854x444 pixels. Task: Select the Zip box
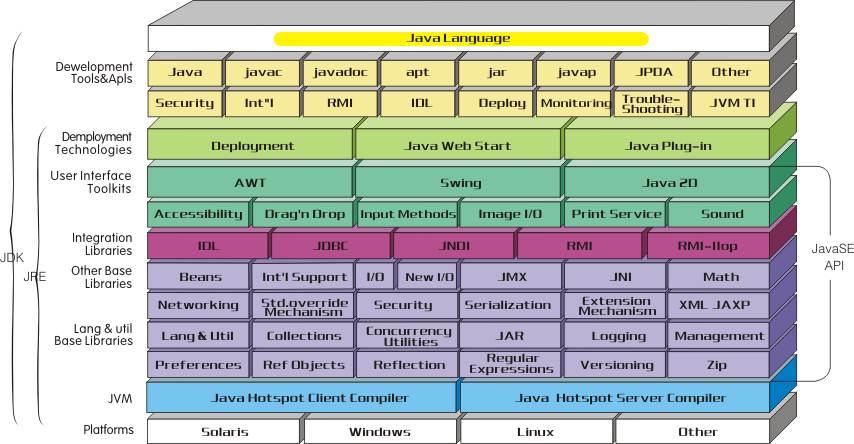click(719, 364)
